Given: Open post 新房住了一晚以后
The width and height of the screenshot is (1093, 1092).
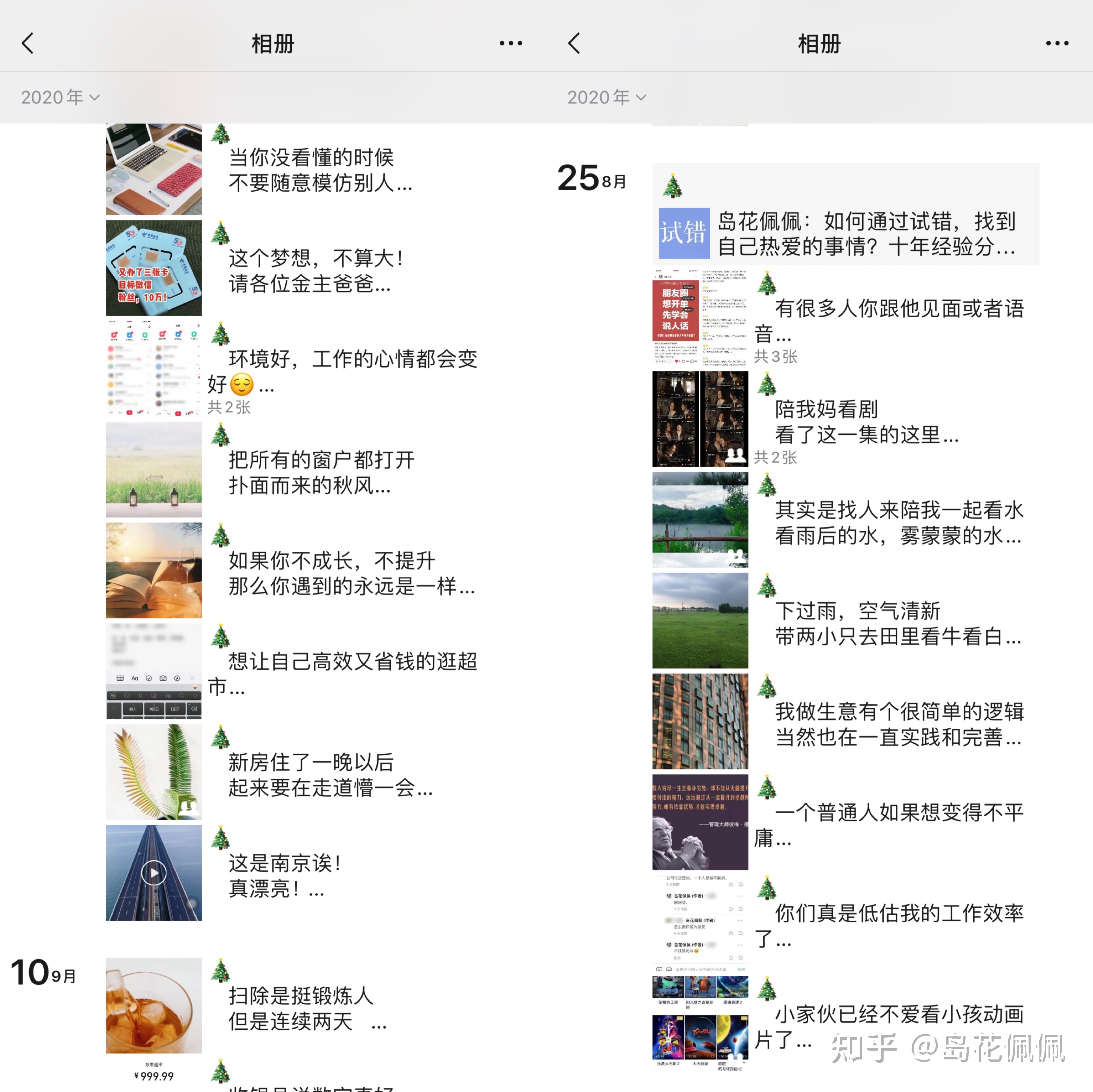Looking at the screenshot, I should pos(330,775).
